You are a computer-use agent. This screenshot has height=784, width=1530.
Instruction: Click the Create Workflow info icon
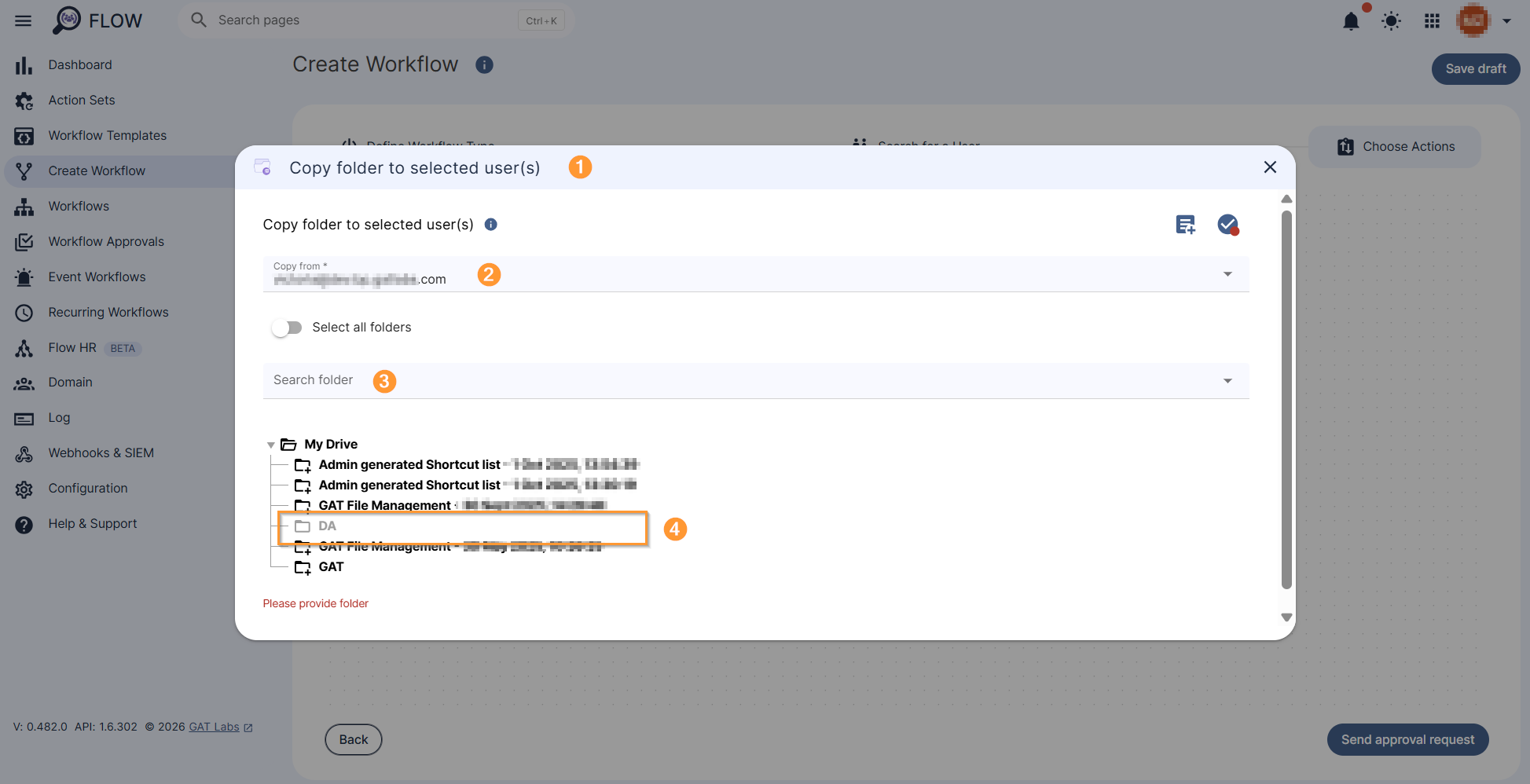484,64
